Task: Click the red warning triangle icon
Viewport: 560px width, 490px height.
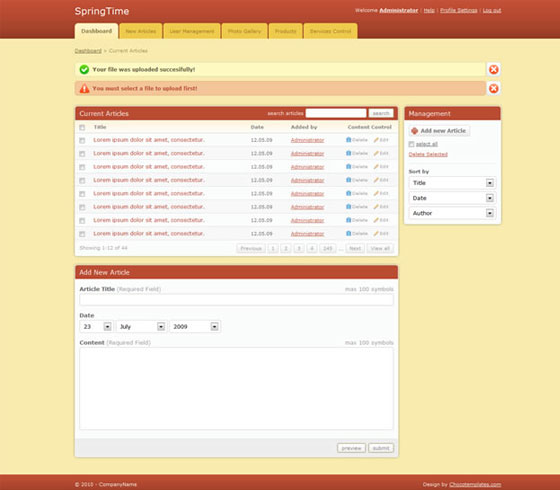Action: [x=84, y=89]
